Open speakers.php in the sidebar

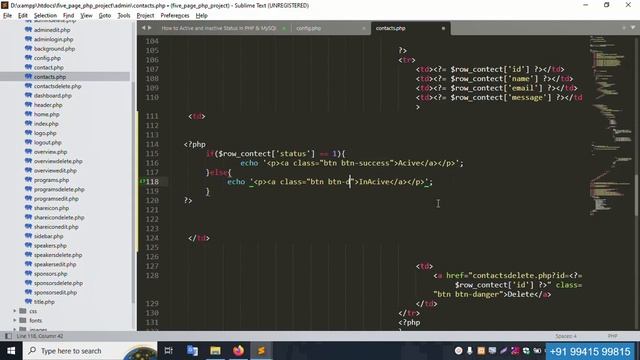tap(50, 246)
